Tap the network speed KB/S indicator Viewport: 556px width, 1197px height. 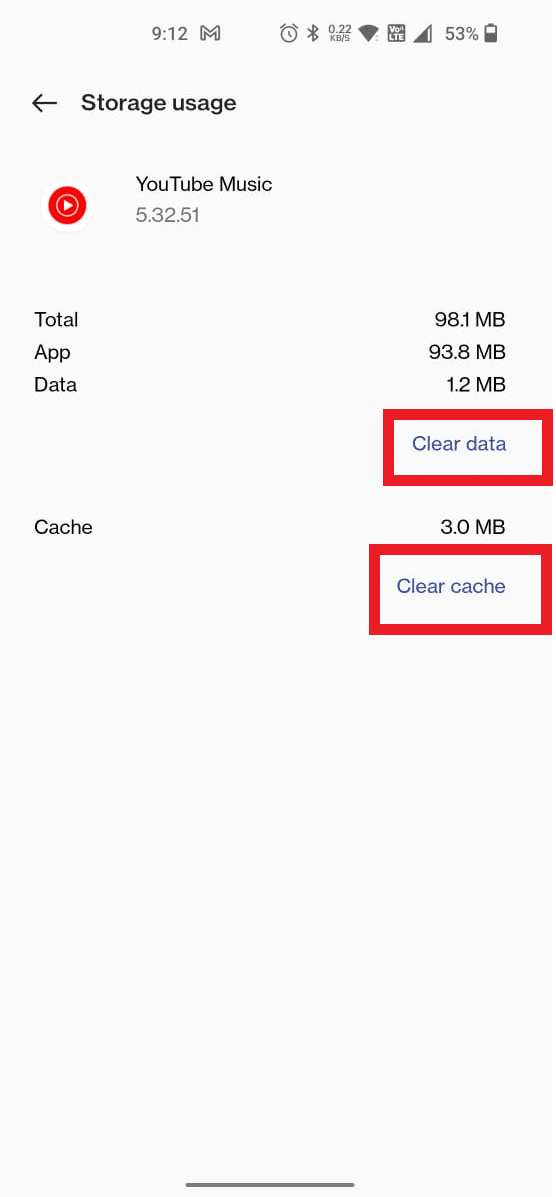340,34
